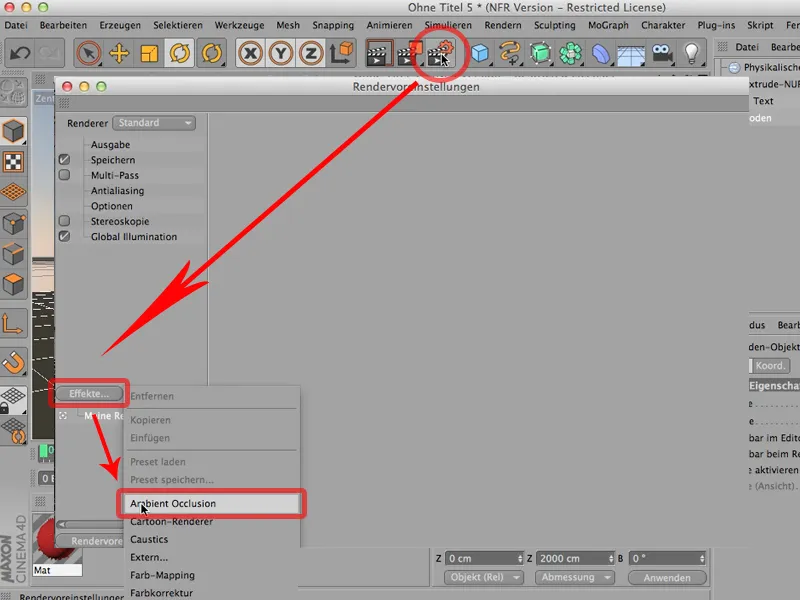Click the green NURBS generator icon

click(x=540, y=53)
